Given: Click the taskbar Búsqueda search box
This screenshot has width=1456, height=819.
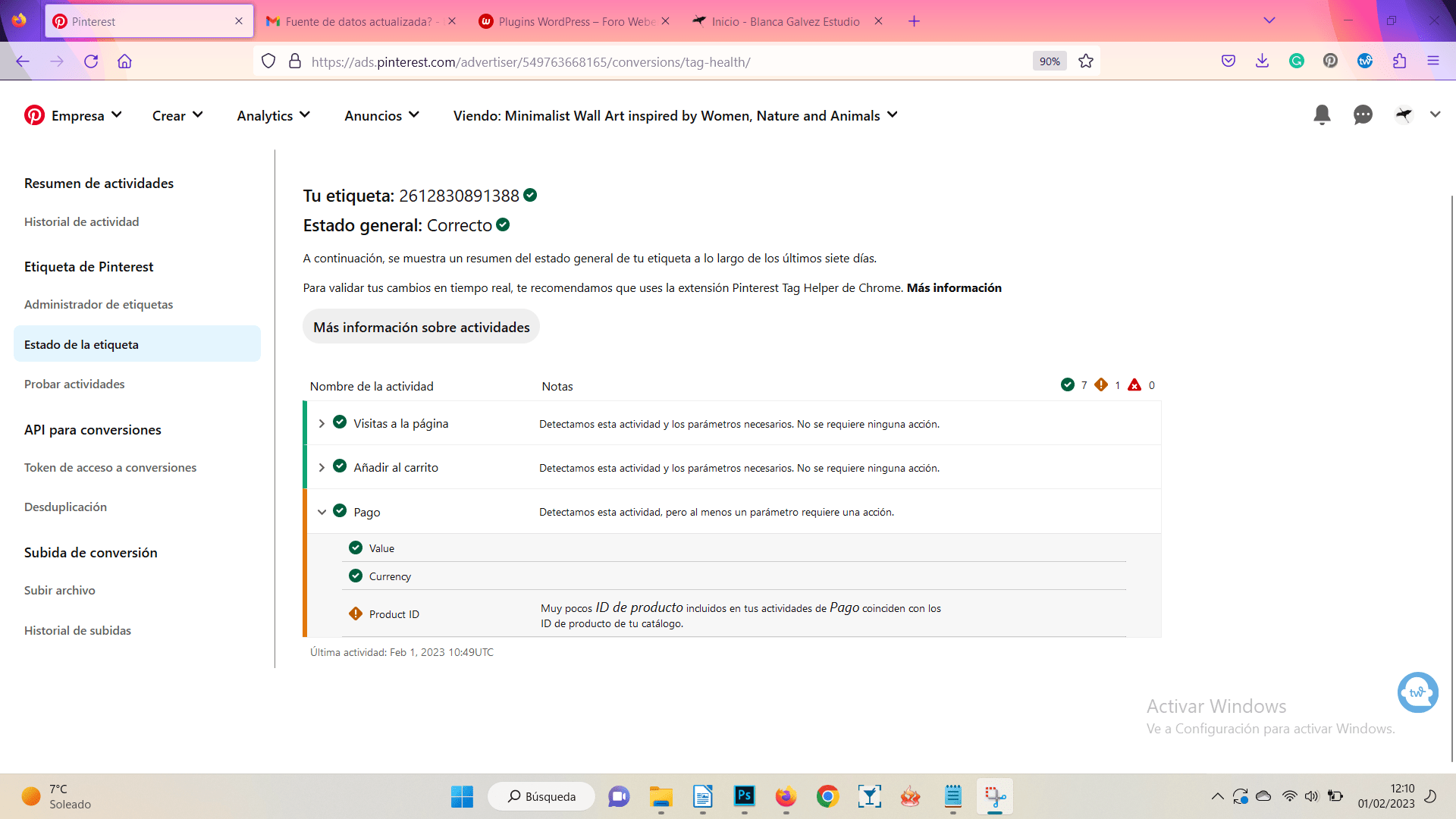Looking at the screenshot, I should pyautogui.click(x=541, y=796).
